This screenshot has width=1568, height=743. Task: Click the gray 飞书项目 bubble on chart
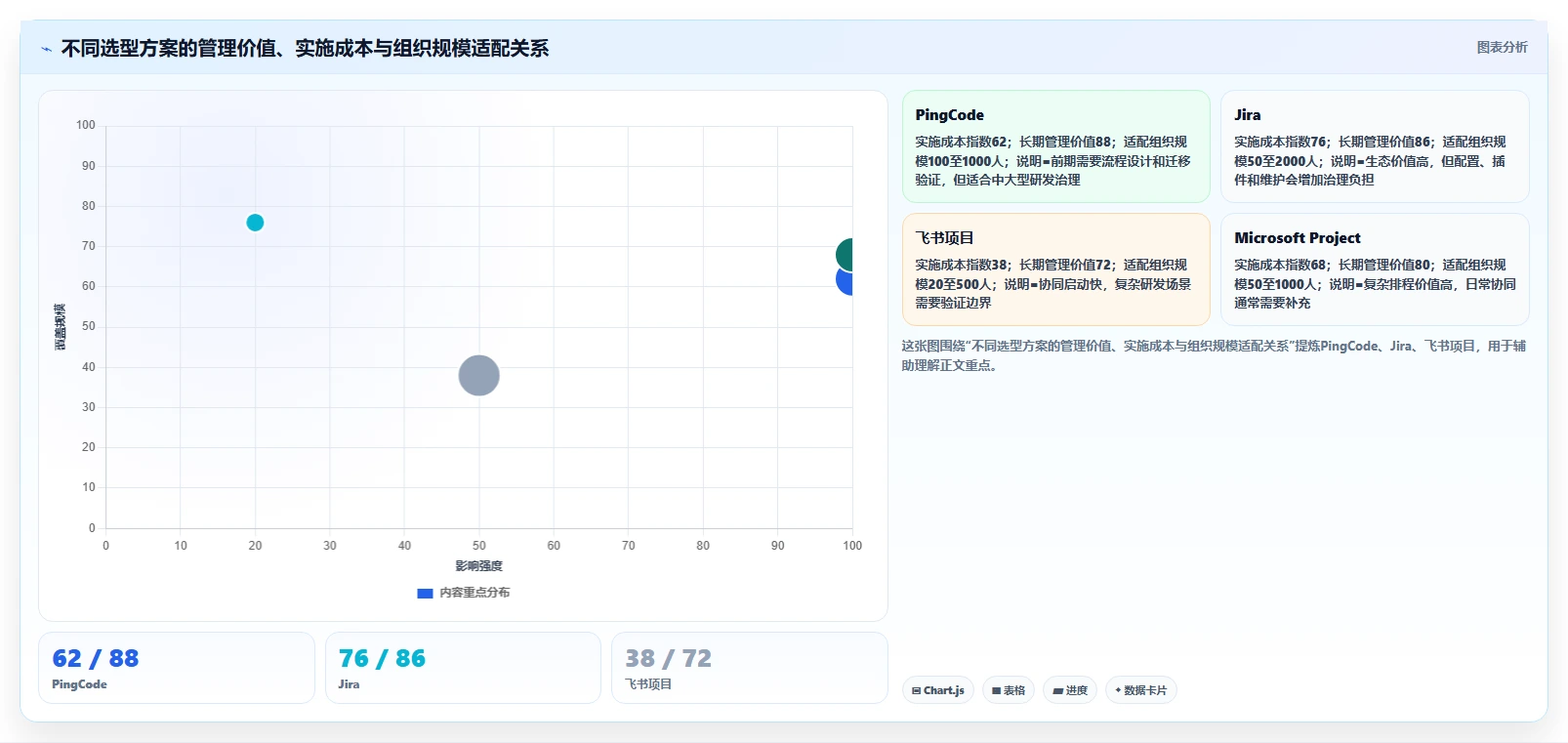click(478, 375)
